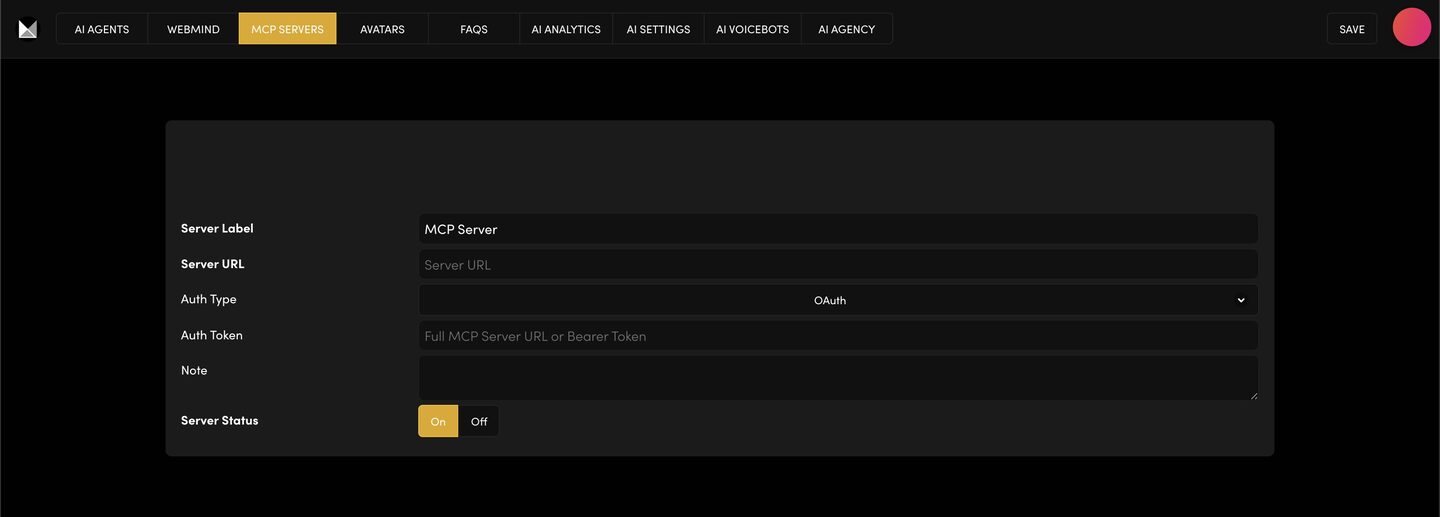Click into the Auth Token field

coord(838,336)
